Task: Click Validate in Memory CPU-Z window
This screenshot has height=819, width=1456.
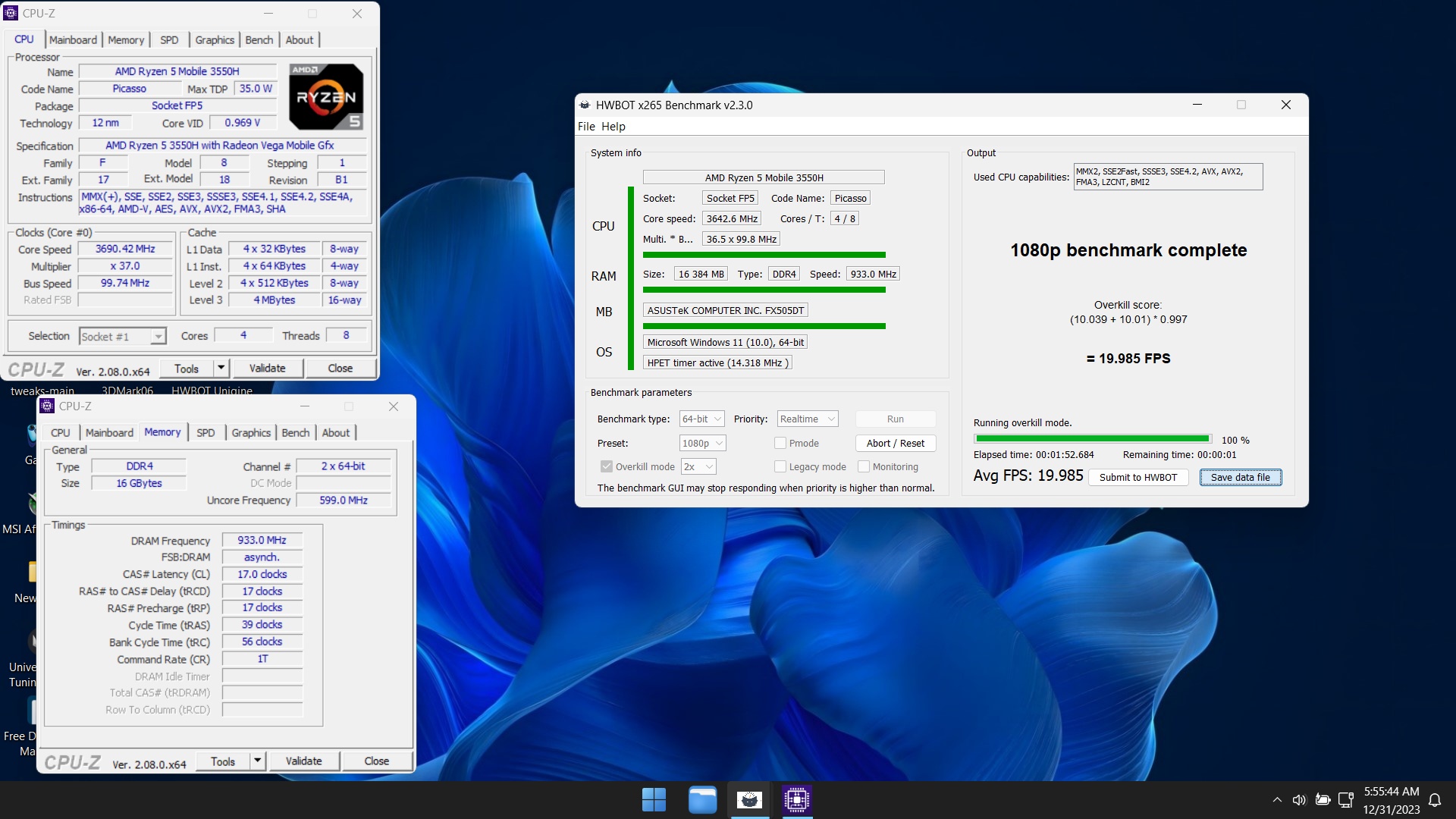Action: click(304, 761)
